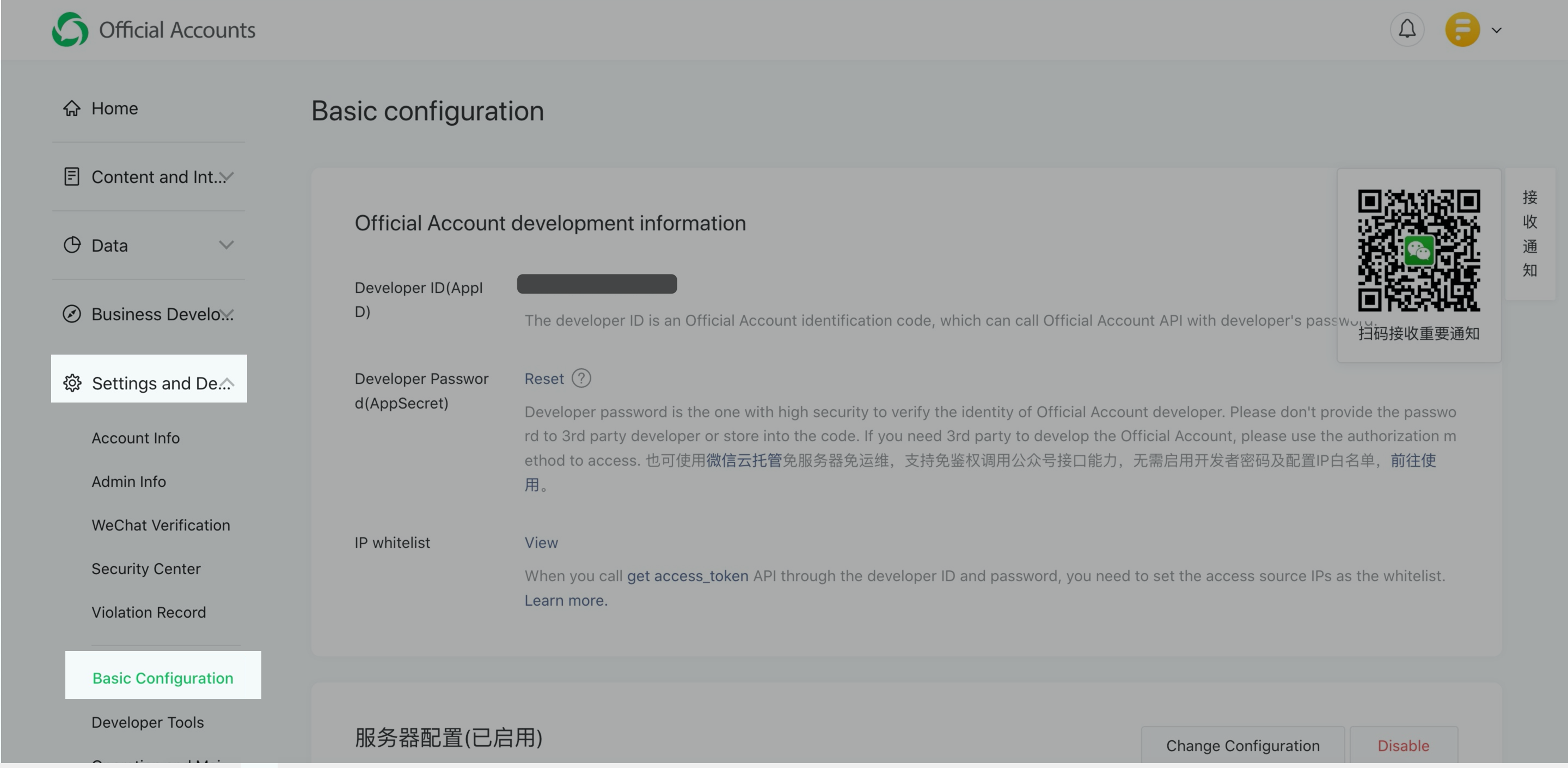Screen dimensions: 1568x768
Task: Click the IP whitelist label
Action: tap(392, 542)
